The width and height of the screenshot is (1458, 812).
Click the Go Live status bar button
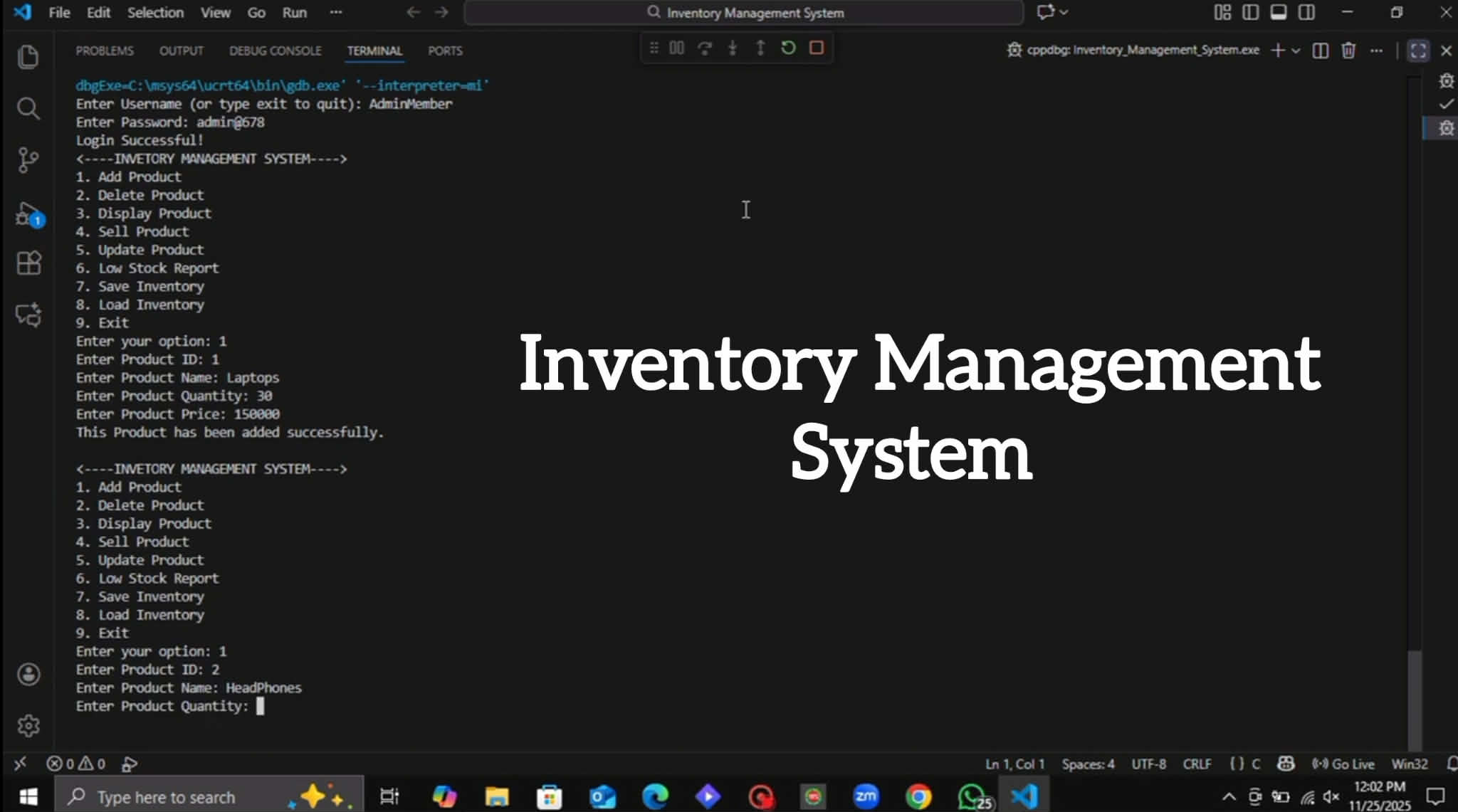1343,764
